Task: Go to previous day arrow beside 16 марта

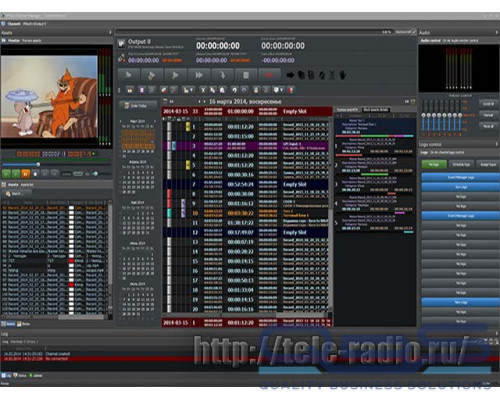Action: 199,101
